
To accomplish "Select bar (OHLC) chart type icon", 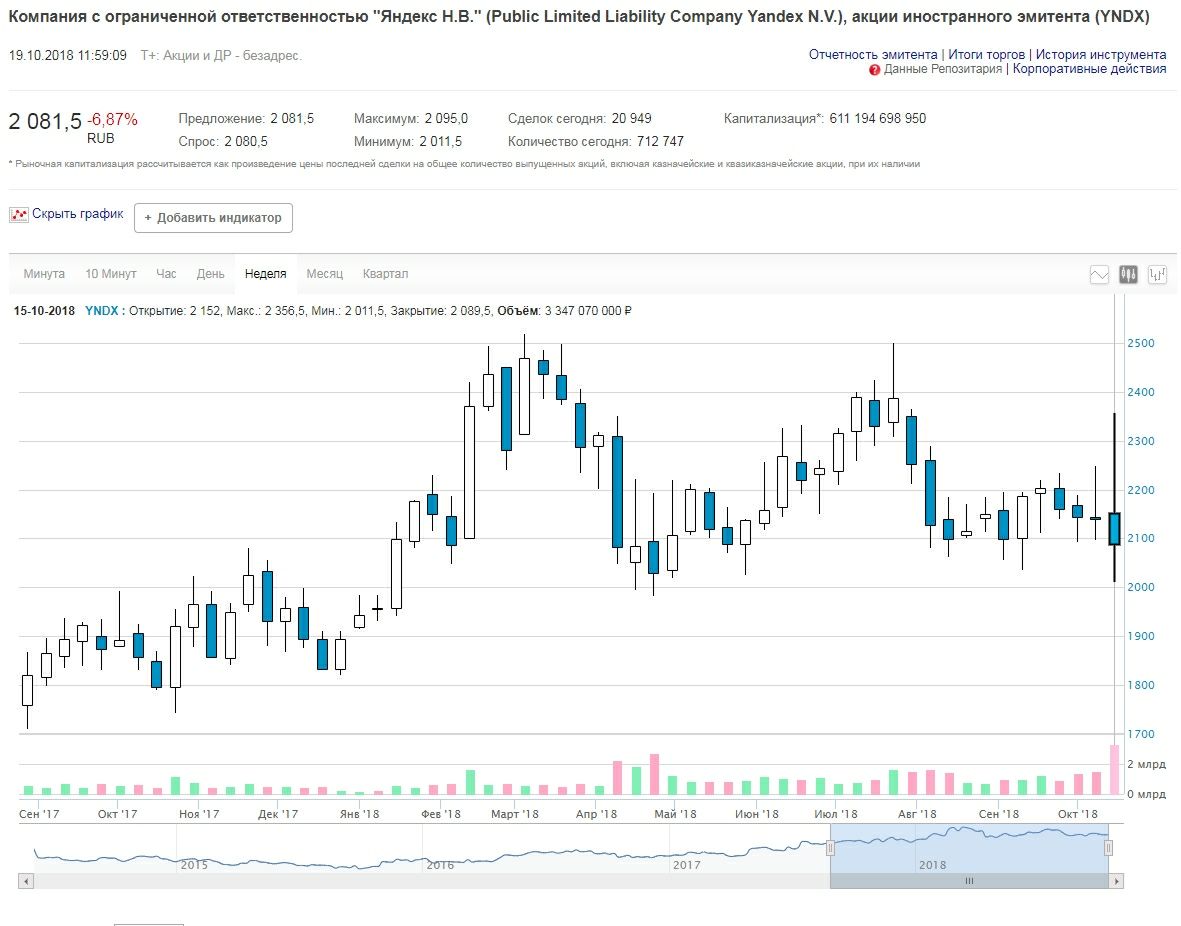I will pyautogui.click(x=1157, y=275).
